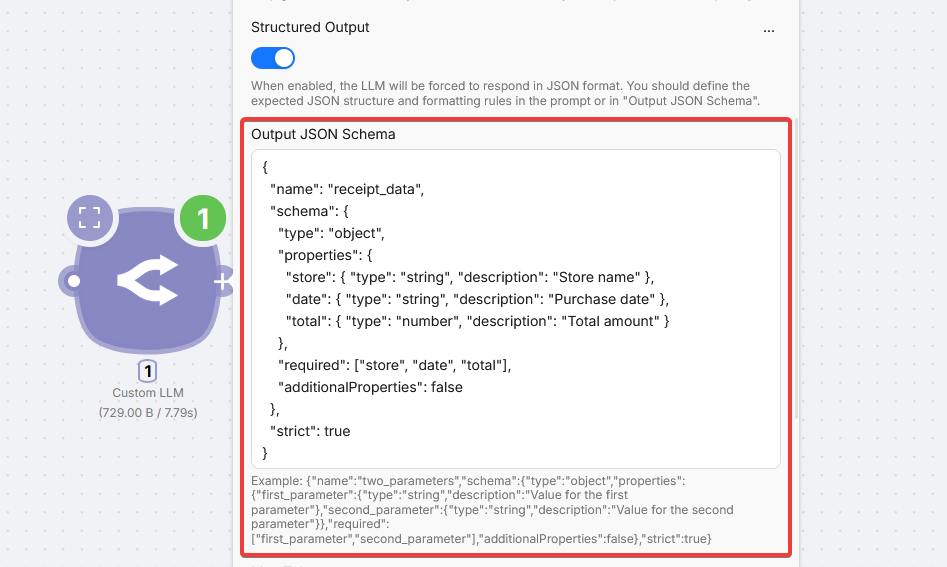Click the 729.00 B / 7.79s stats text
The image size is (947, 567).
click(x=148, y=412)
